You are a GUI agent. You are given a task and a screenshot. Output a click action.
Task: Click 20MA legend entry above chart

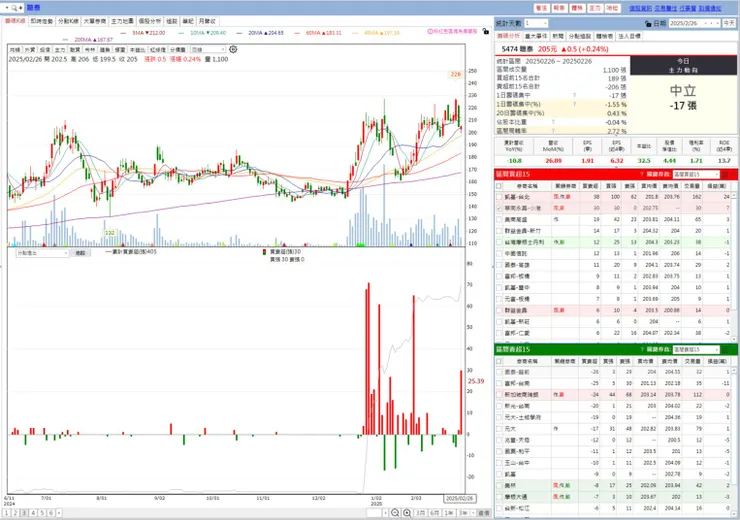pyautogui.click(x=261, y=33)
